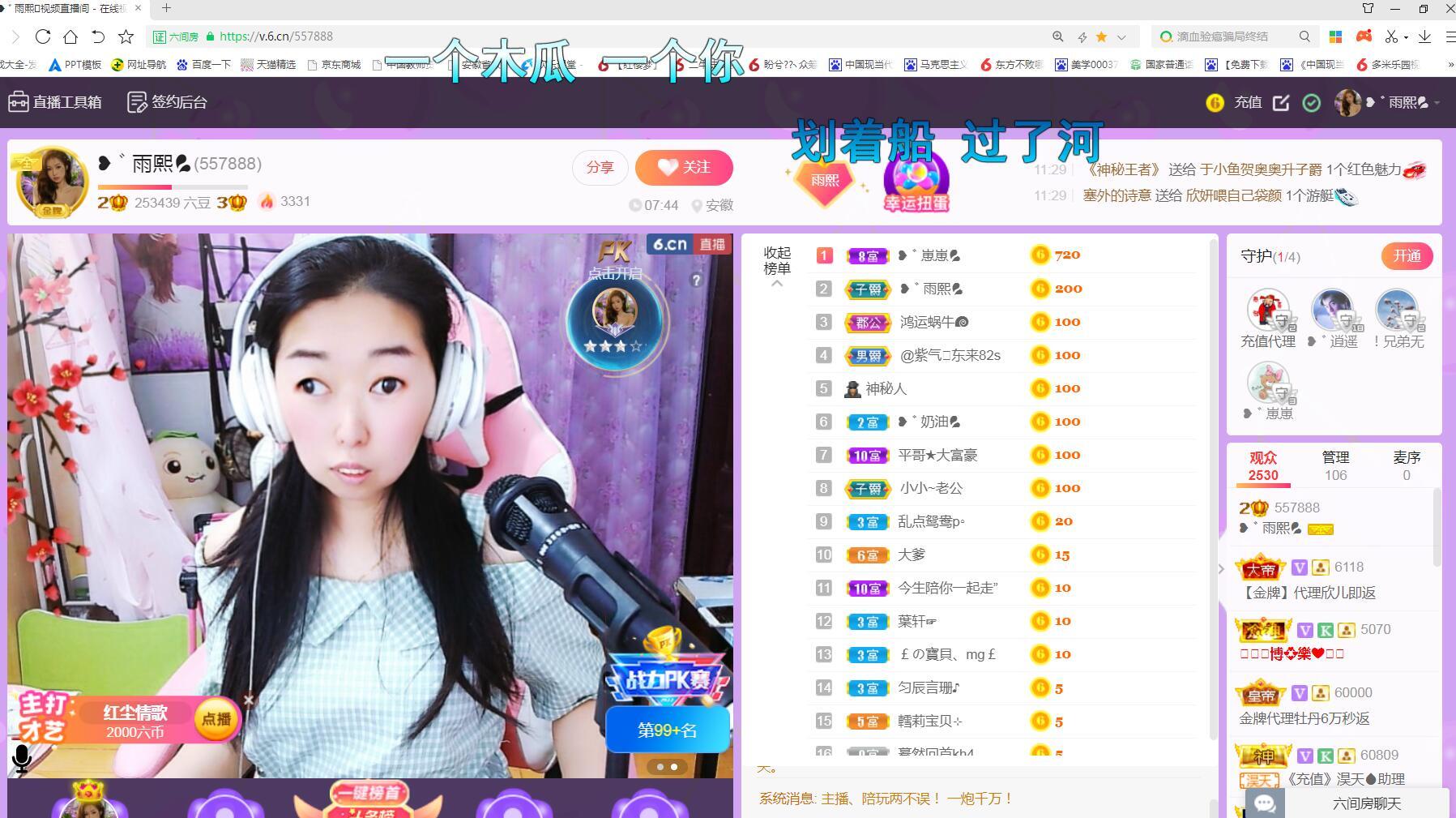Collapse the audience side panel arrow
Image resolution: width=1456 pixels, height=818 pixels.
(1221, 569)
